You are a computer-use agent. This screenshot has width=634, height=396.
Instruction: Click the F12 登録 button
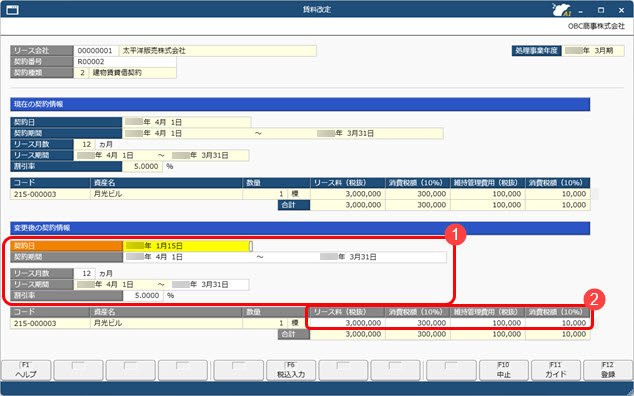[608, 370]
